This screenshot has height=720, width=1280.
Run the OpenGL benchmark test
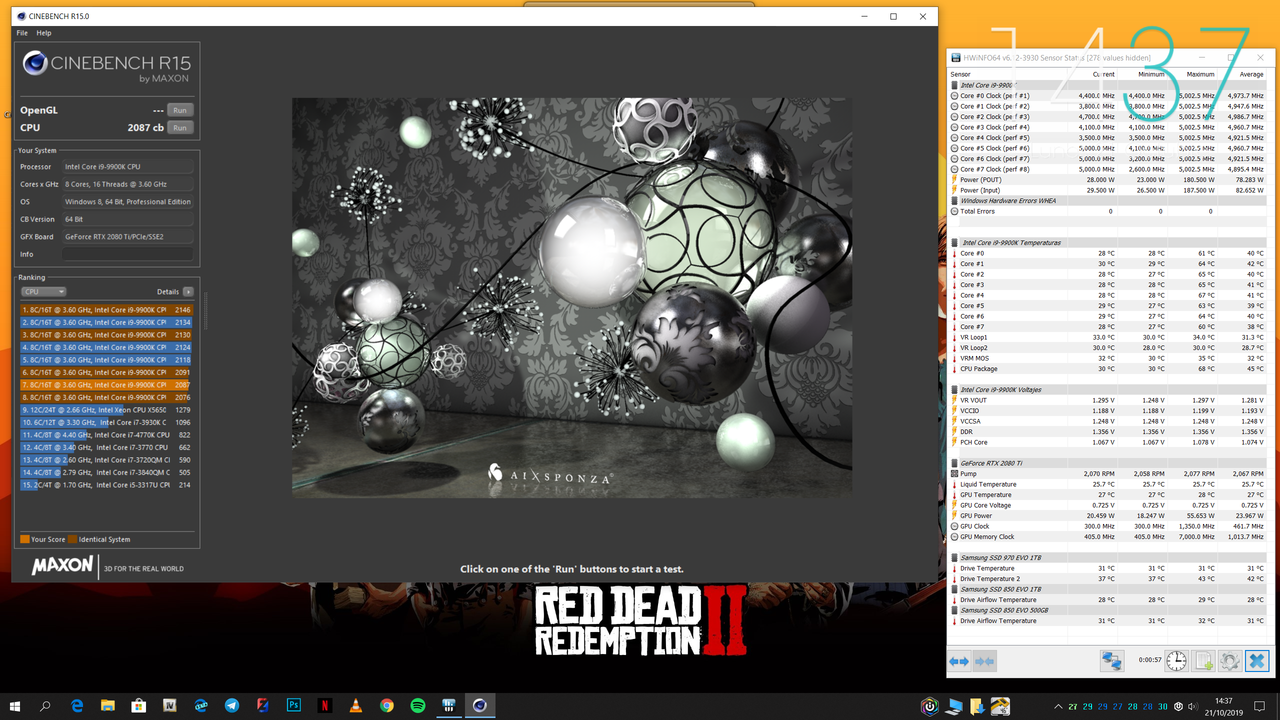[x=180, y=110]
